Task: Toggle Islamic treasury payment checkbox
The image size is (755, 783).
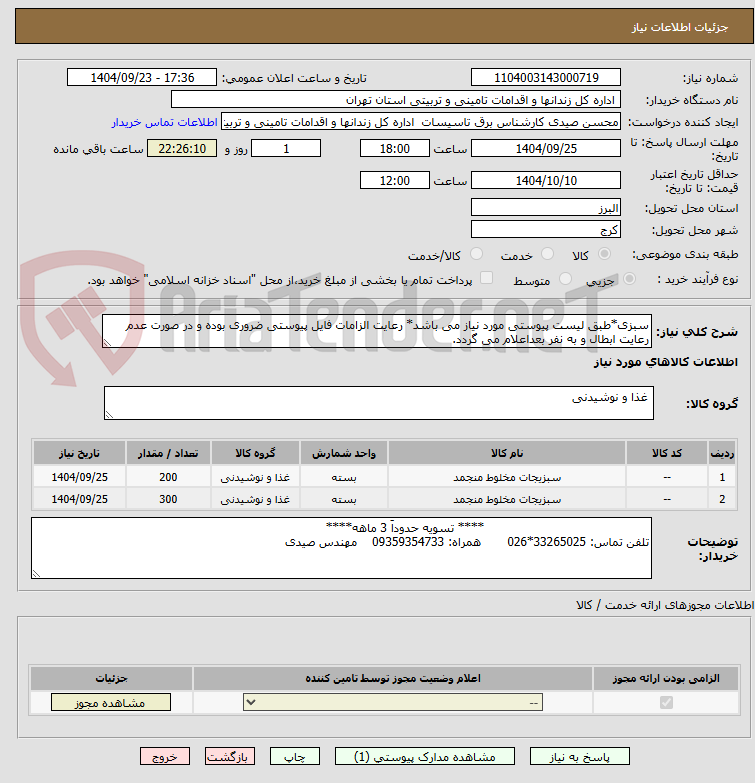Action: (x=486, y=278)
